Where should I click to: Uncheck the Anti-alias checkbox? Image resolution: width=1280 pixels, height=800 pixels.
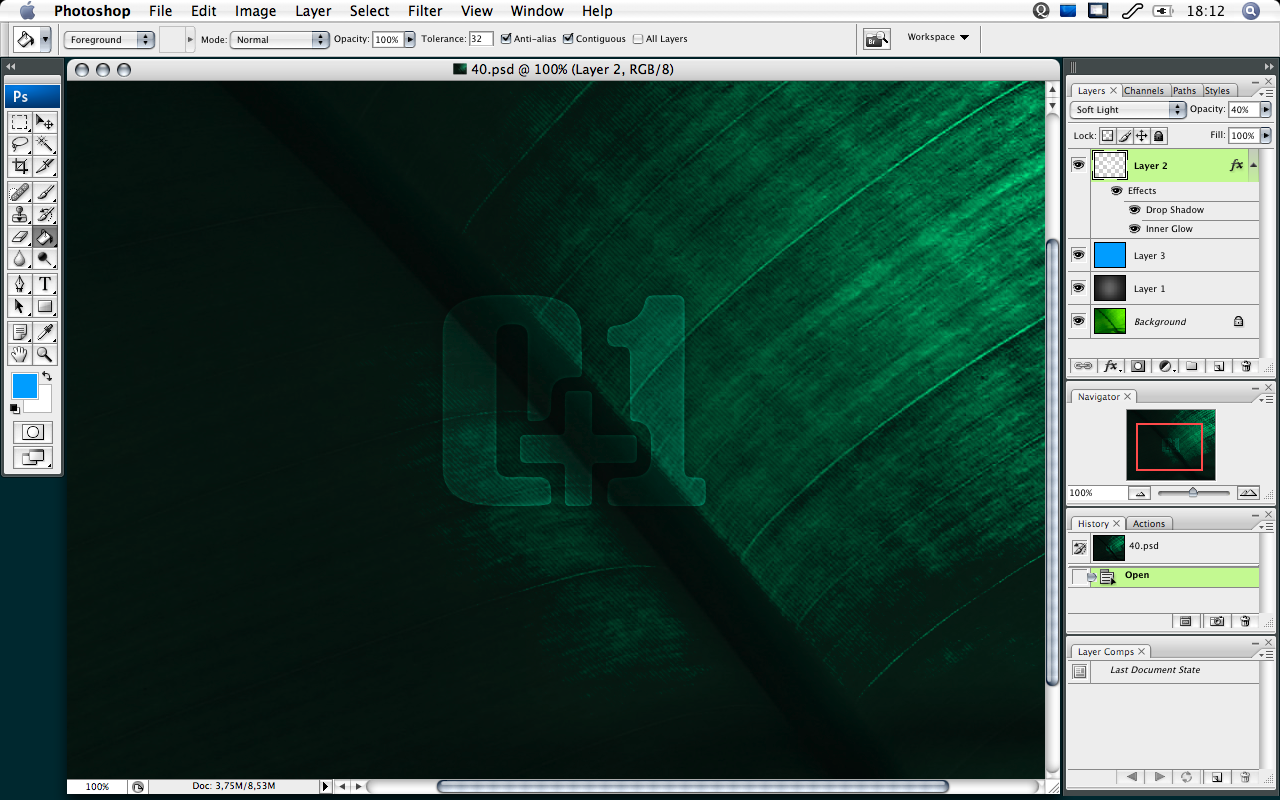tap(506, 39)
